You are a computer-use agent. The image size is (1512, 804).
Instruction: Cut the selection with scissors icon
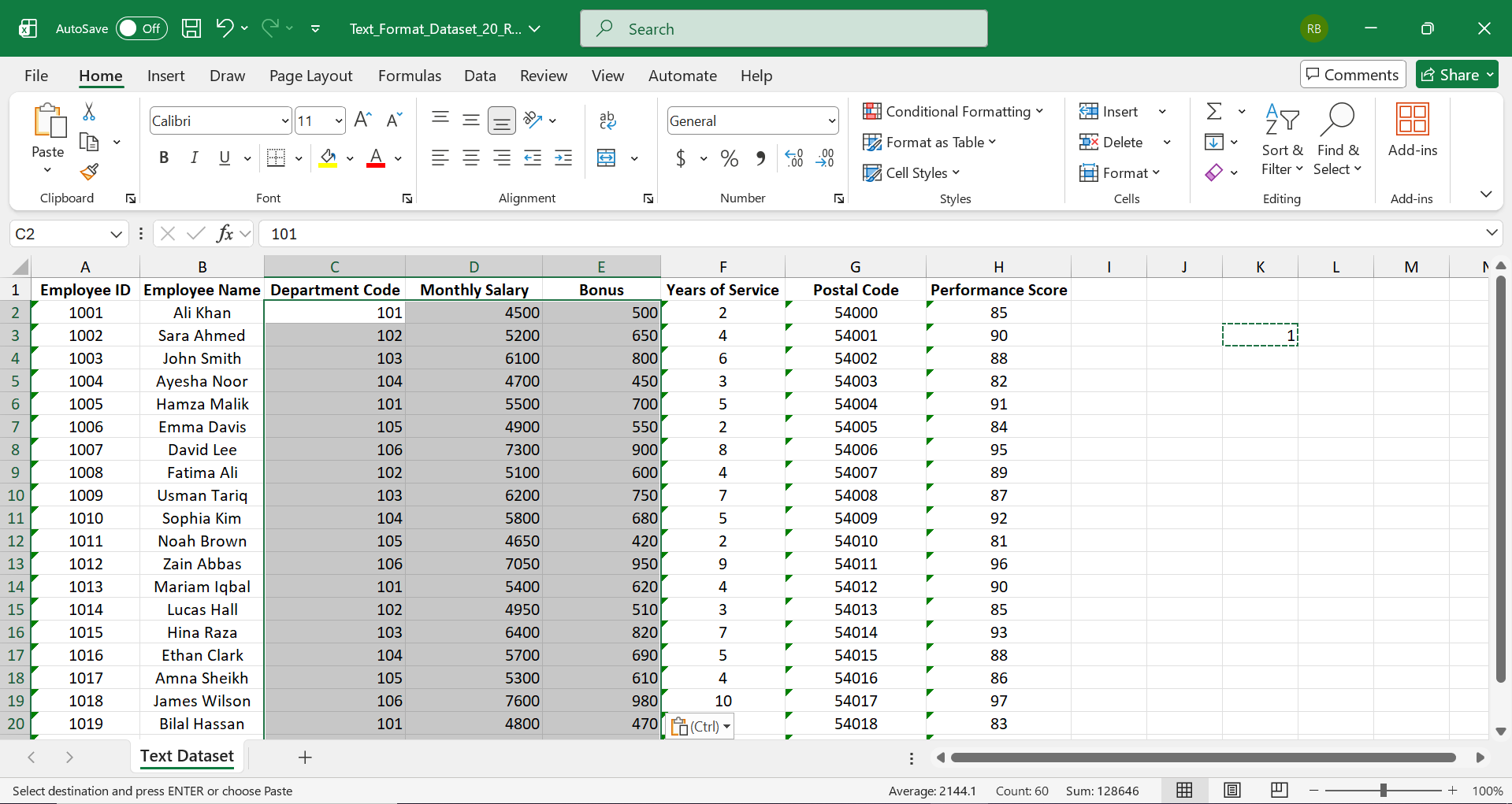pyautogui.click(x=89, y=113)
